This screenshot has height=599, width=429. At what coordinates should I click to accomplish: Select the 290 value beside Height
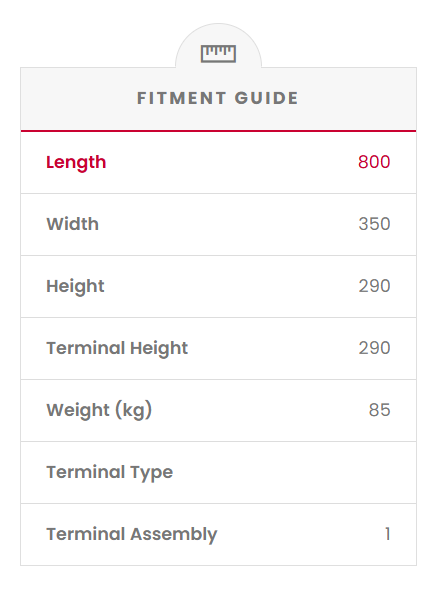point(374,286)
